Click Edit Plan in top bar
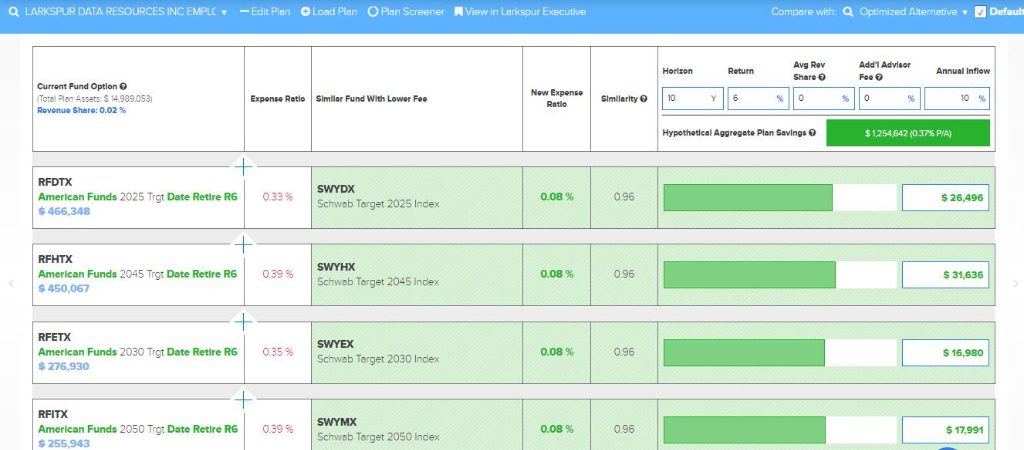The width and height of the screenshot is (1024, 450). 265,12
